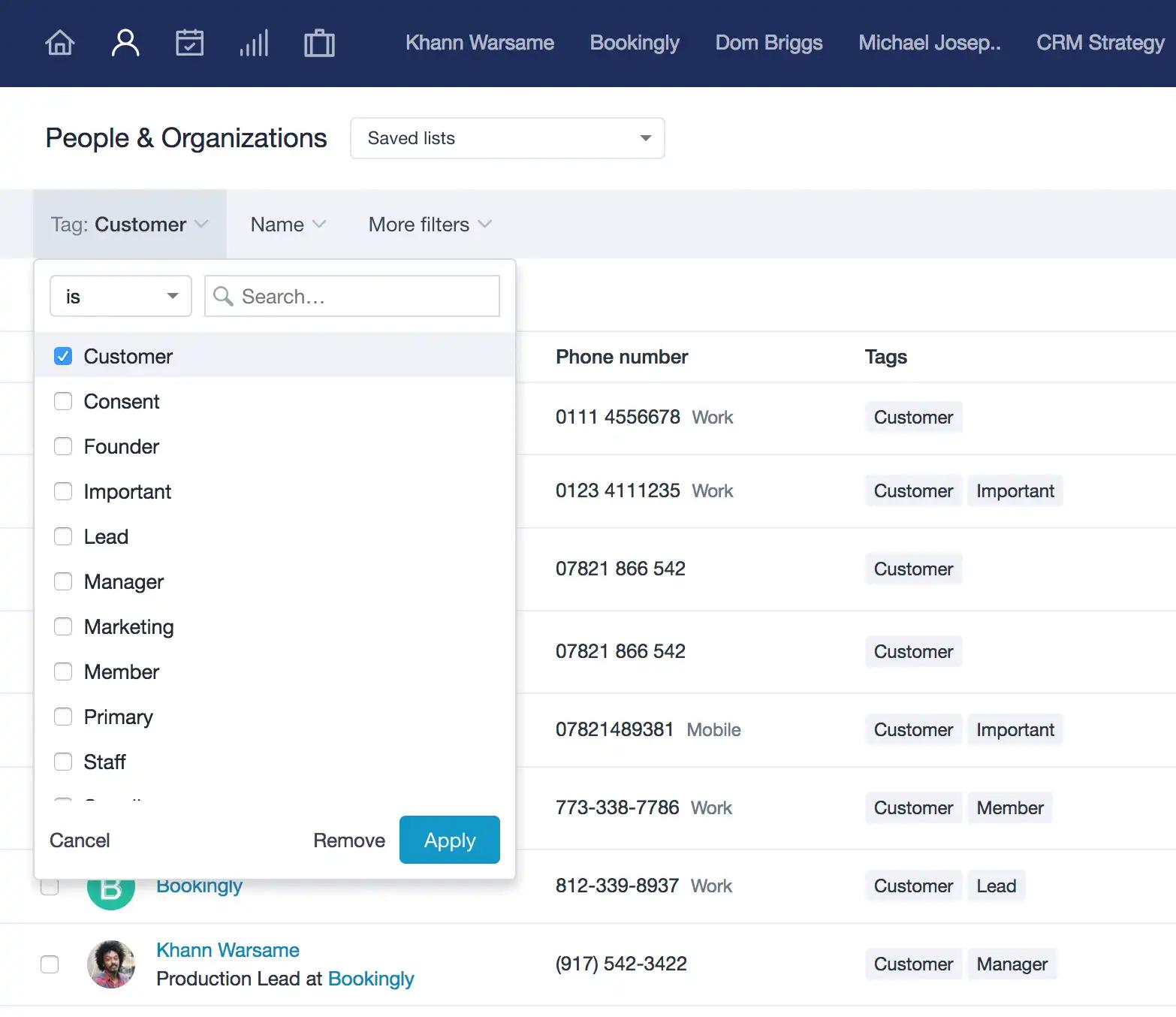Open the Name filter dropdown
Screen dimensions: 1176x1017
288,225
